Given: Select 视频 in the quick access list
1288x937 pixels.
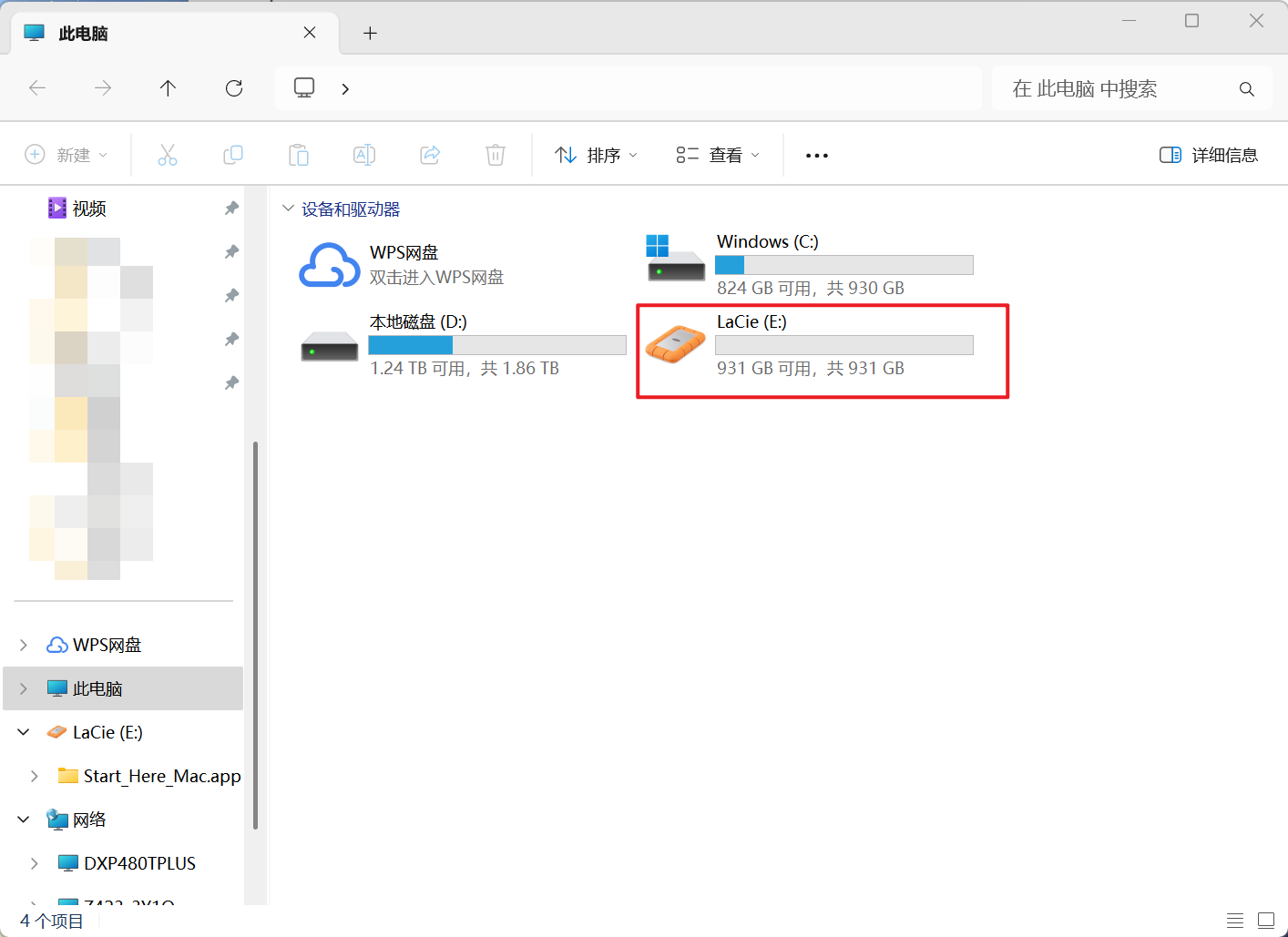Looking at the screenshot, I should pos(89,209).
